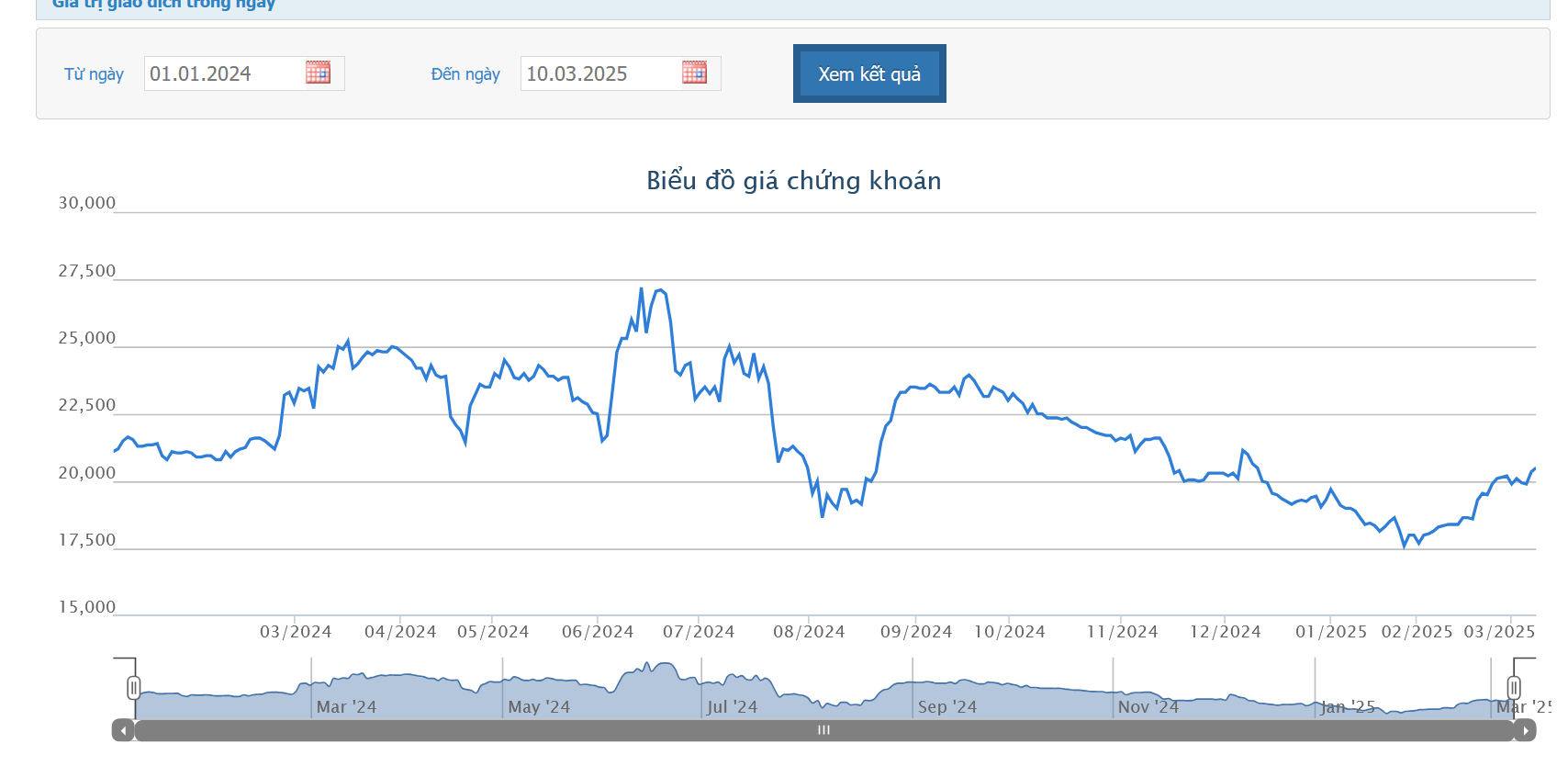Click the Từ ngày date field 01.01.2024
The width and height of the screenshot is (1568, 766).
(x=244, y=73)
